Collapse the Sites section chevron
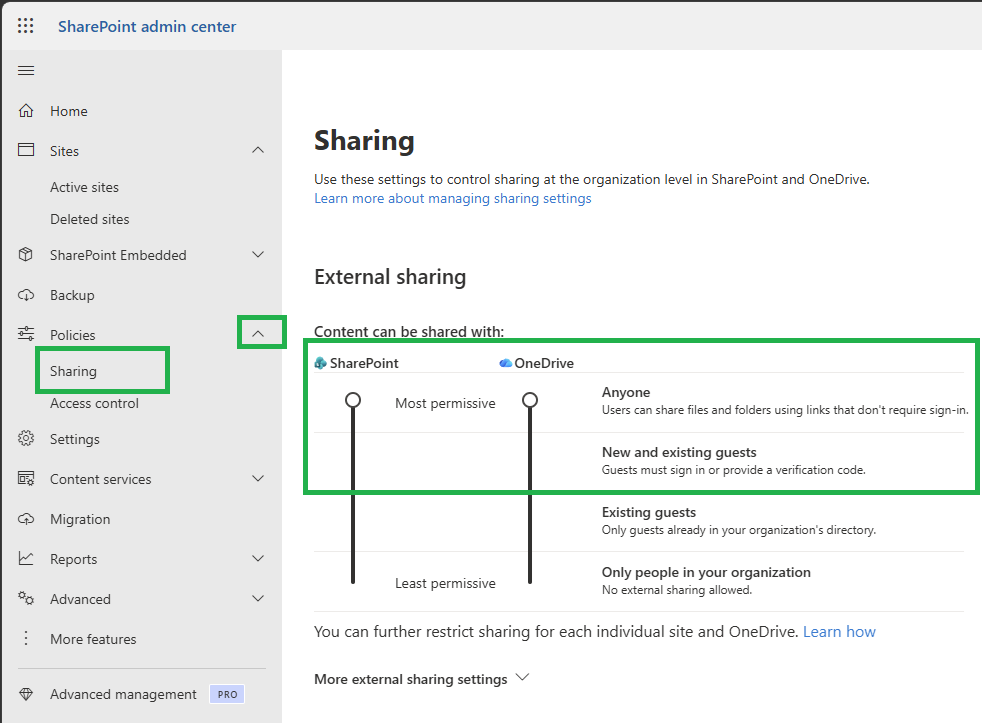This screenshot has height=723, width=982. tap(258, 150)
